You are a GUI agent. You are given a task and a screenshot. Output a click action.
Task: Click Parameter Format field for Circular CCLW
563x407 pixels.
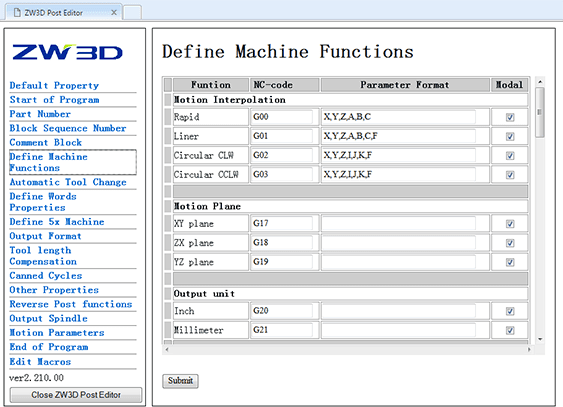pos(398,174)
